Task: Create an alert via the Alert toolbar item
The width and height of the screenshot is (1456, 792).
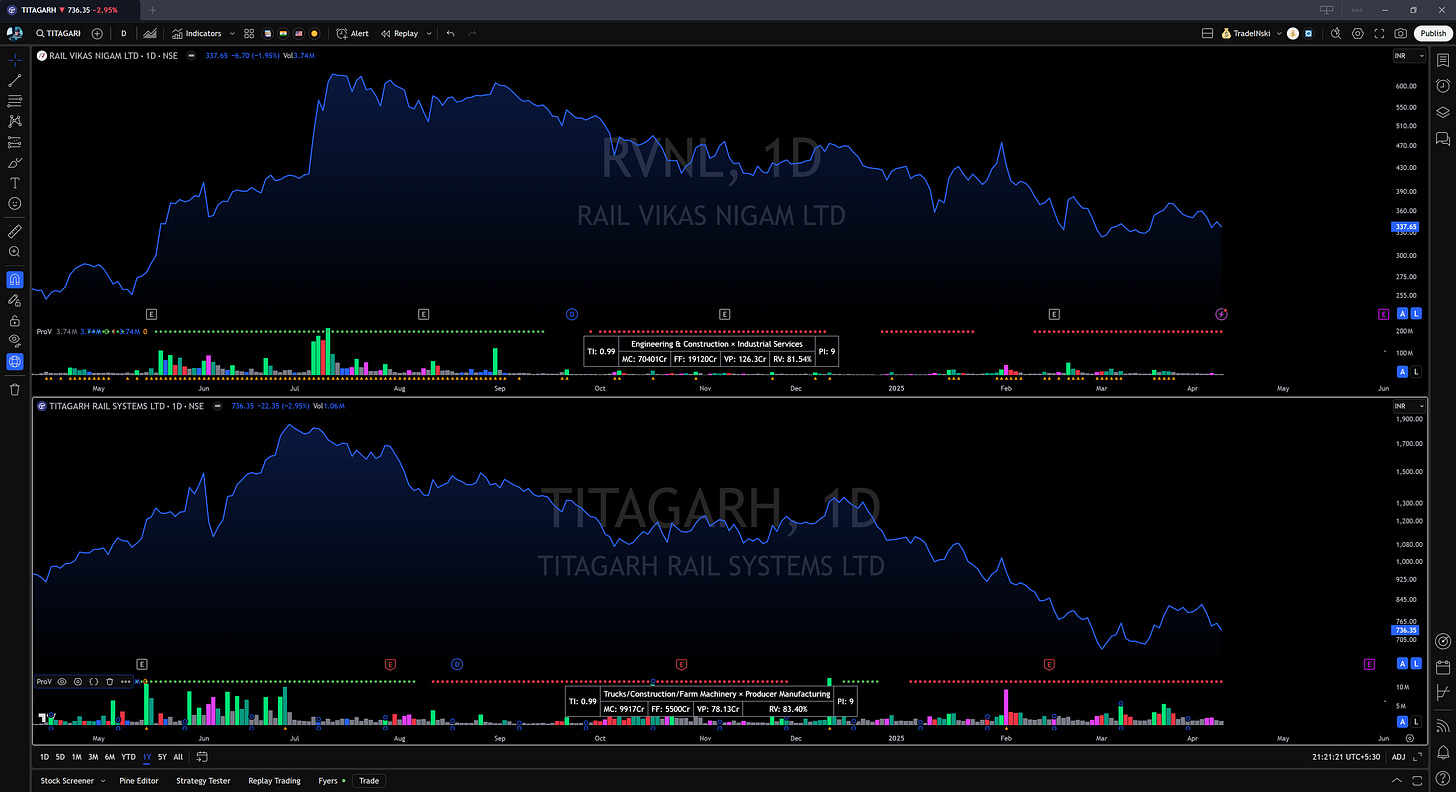Action: [352, 33]
